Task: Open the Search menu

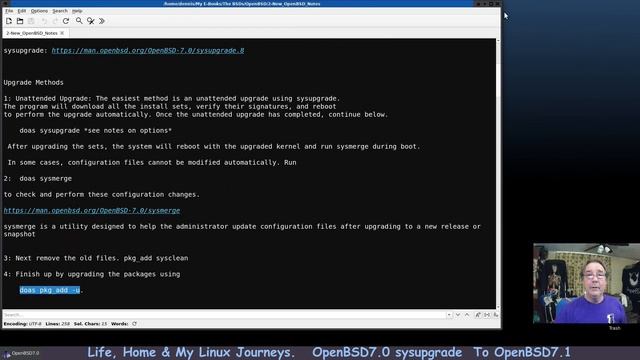Action: tap(60, 11)
